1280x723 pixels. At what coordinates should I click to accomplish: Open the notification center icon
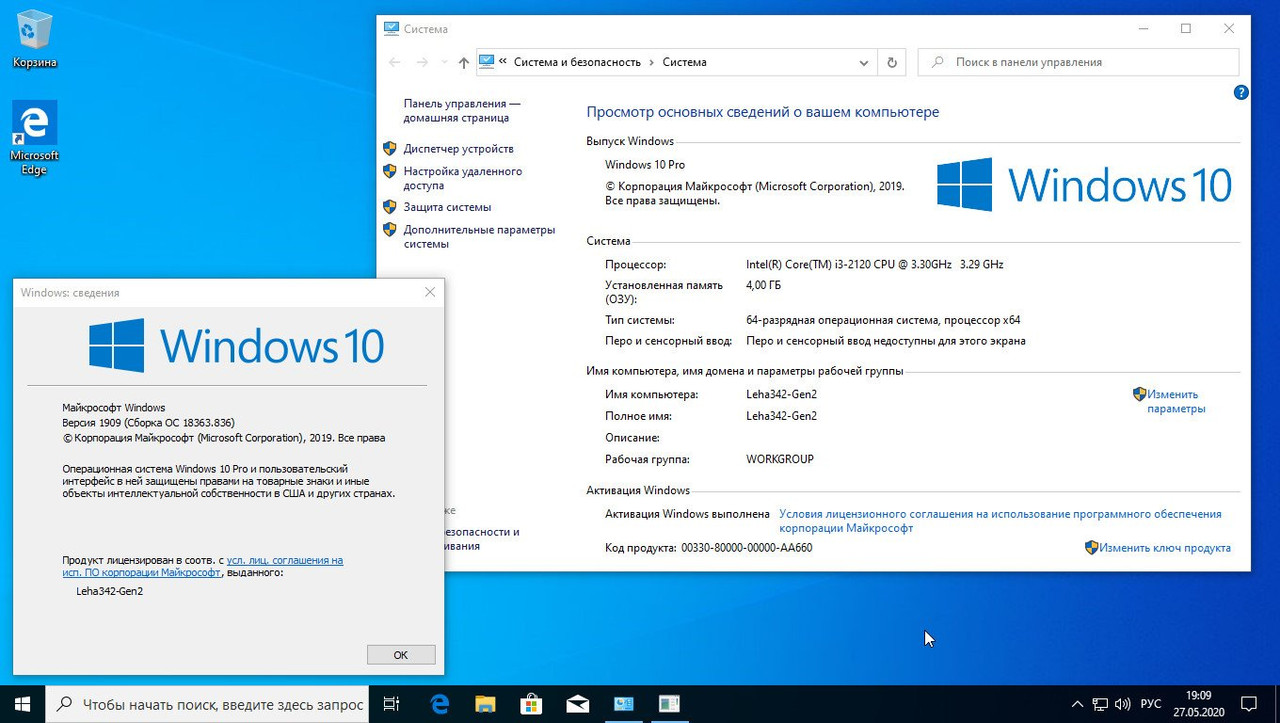(x=1248, y=704)
